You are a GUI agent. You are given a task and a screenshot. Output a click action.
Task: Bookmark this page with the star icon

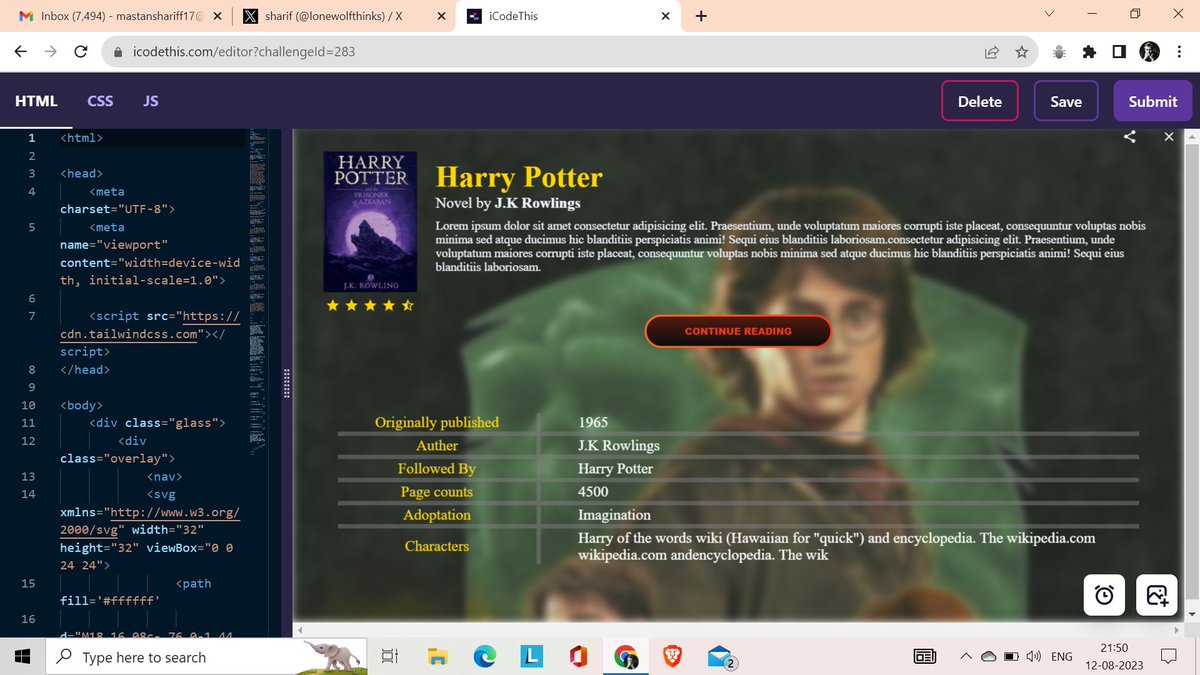[x=1021, y=52]
